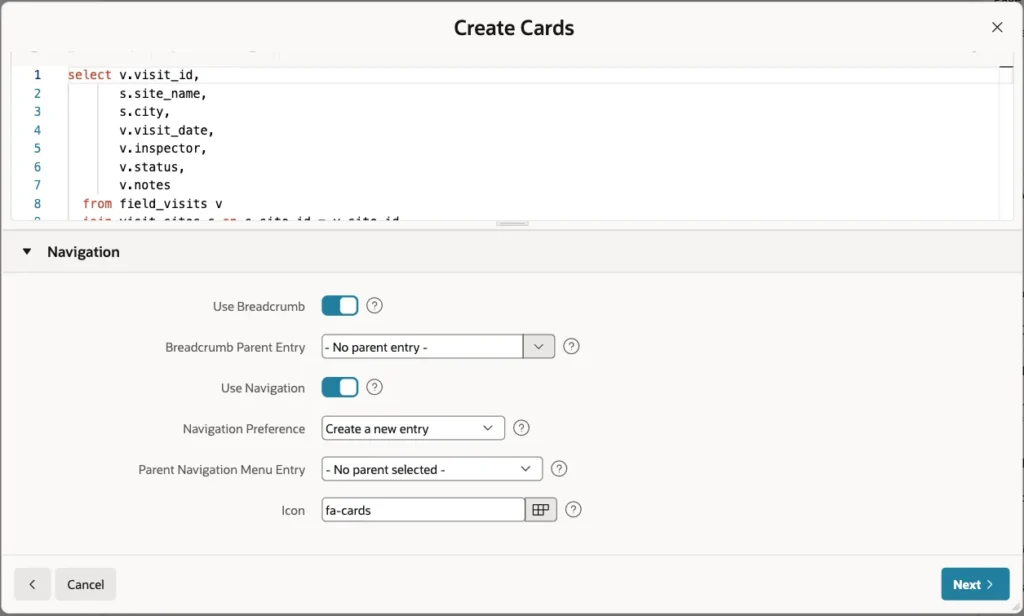Open help for Navigation Preference
This screenshot has height=616, width=1024.
tap(521, 428)
